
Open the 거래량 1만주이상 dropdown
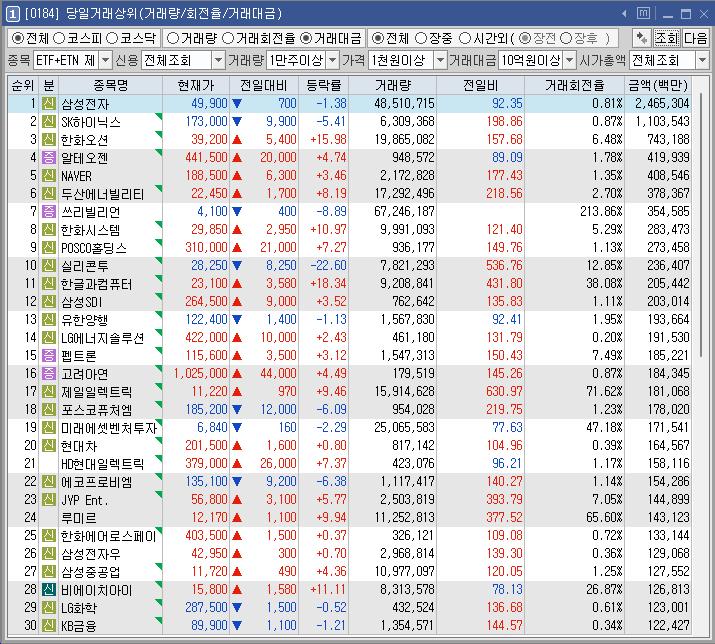[x=333, y=60]
